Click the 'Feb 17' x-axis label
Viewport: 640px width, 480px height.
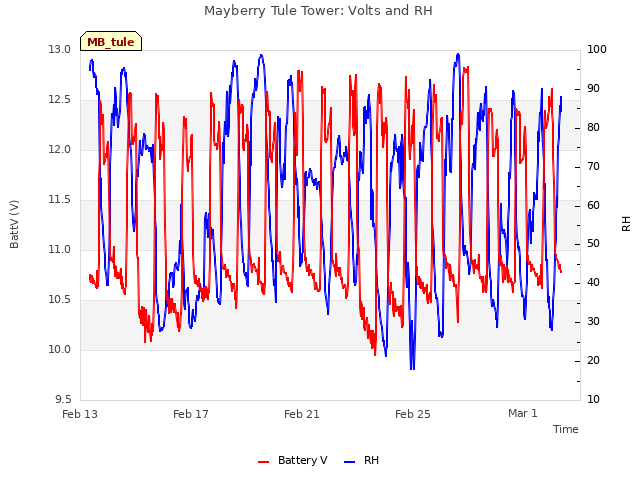click(x=191, y=414)
